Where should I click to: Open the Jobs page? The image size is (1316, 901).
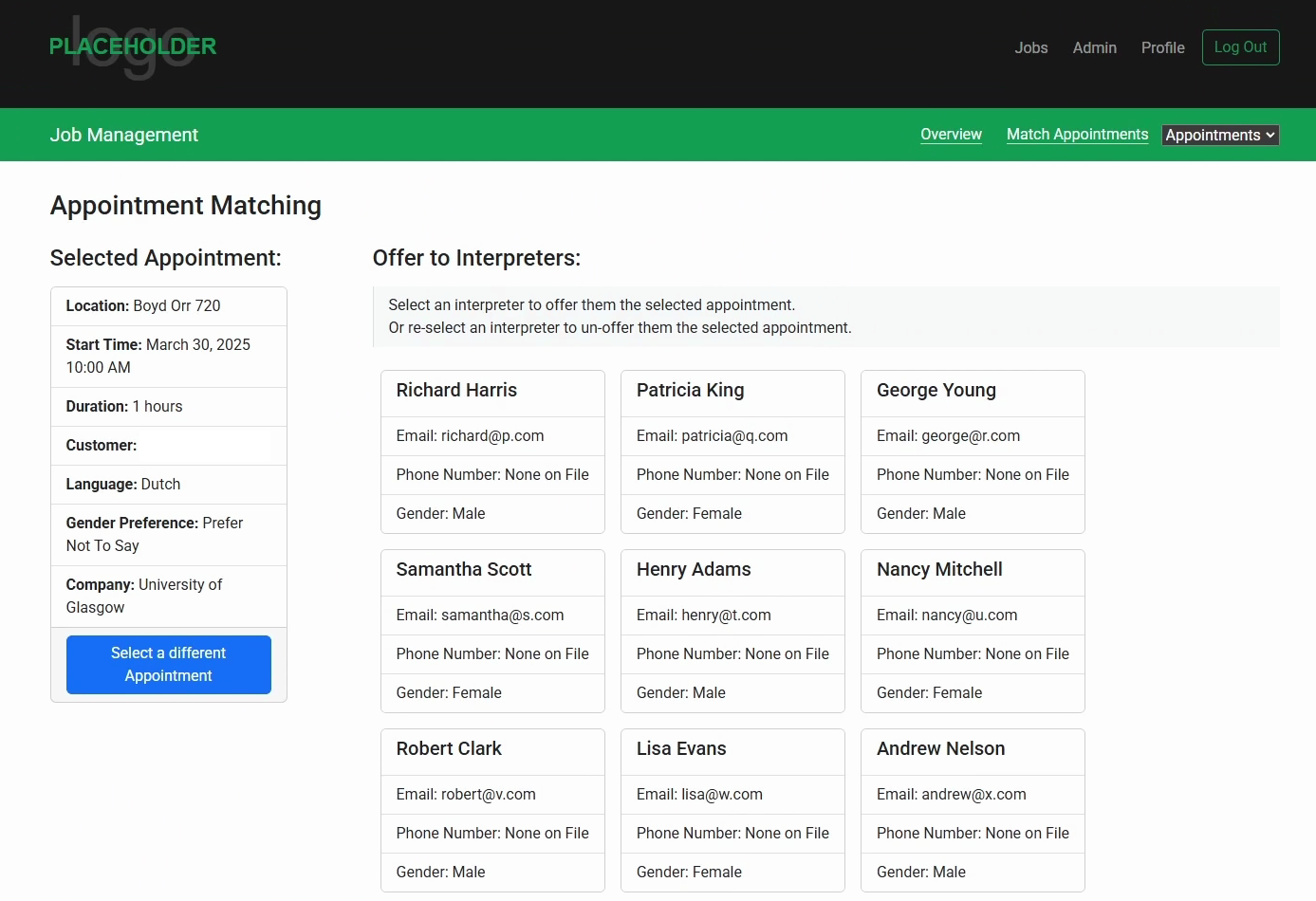(1030, 47)
